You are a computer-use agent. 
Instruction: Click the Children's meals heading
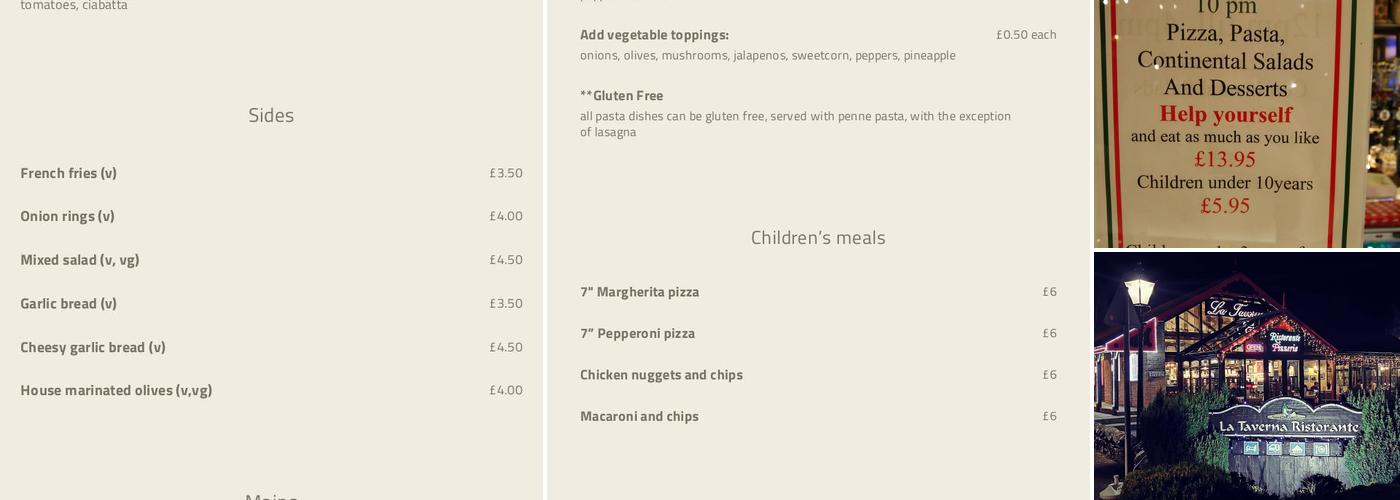click(818, 237)
